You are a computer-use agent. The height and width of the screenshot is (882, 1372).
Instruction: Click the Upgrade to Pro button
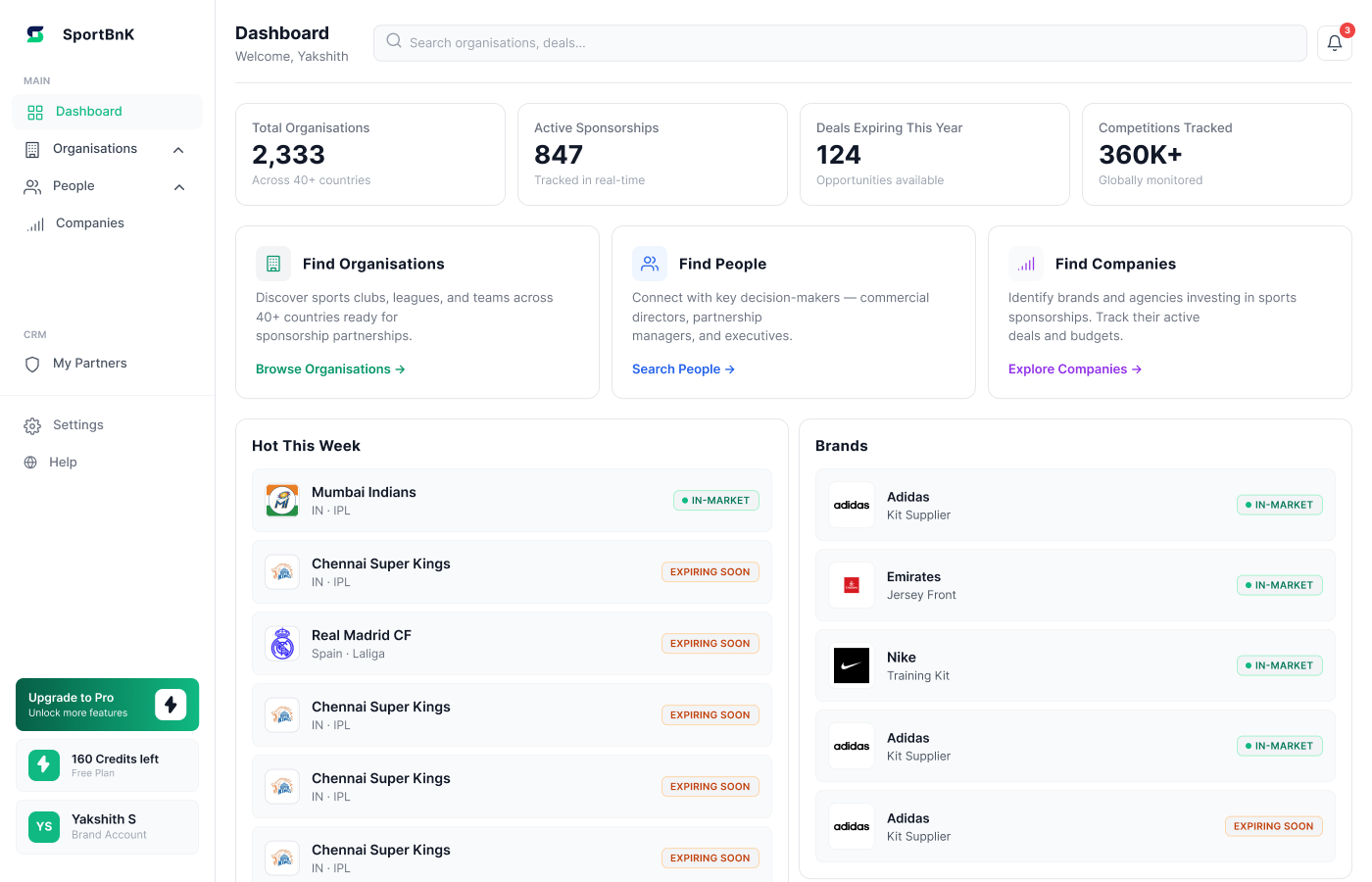(107, 705)
